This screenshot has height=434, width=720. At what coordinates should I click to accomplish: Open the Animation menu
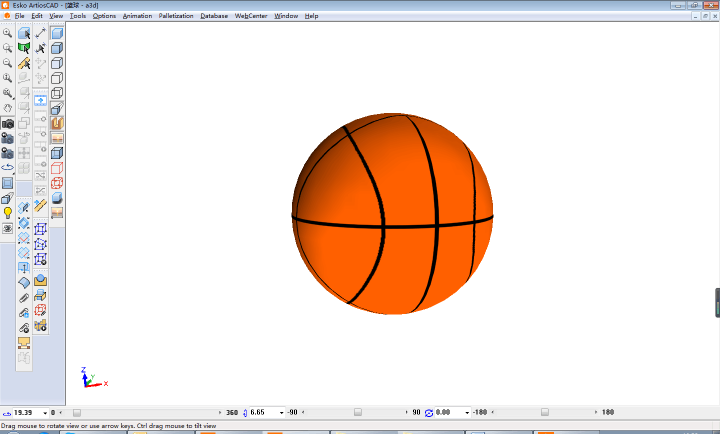[137, 16]
